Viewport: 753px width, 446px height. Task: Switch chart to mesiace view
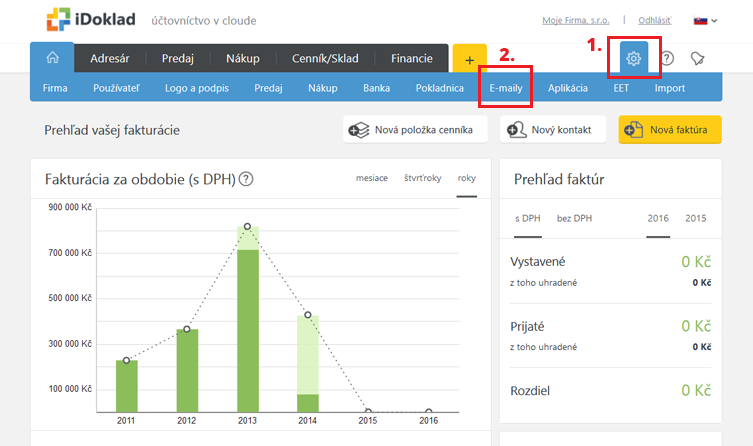371,178
